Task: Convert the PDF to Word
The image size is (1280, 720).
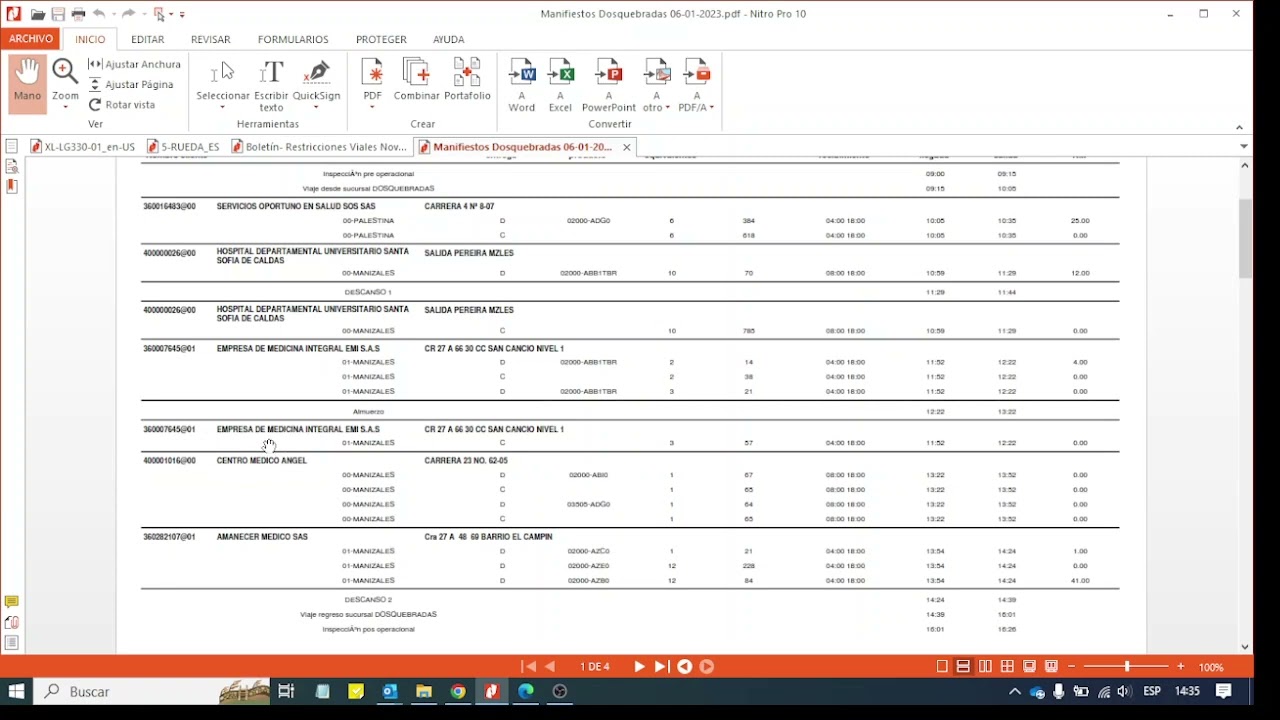Action: click(x=522, y=84)
